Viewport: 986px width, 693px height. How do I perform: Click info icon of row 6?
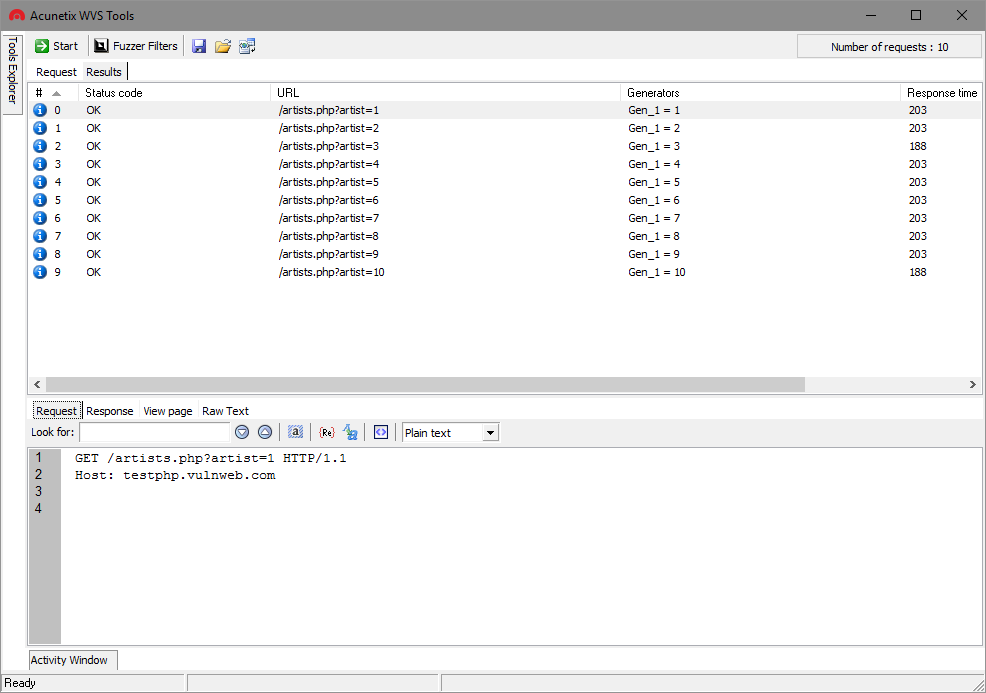tap(40, 218)
